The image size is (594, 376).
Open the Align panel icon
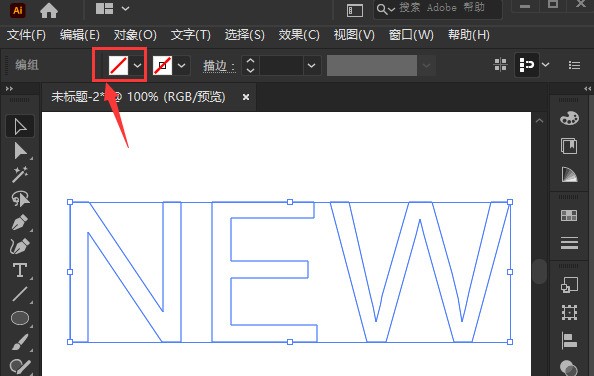point(569,340)
